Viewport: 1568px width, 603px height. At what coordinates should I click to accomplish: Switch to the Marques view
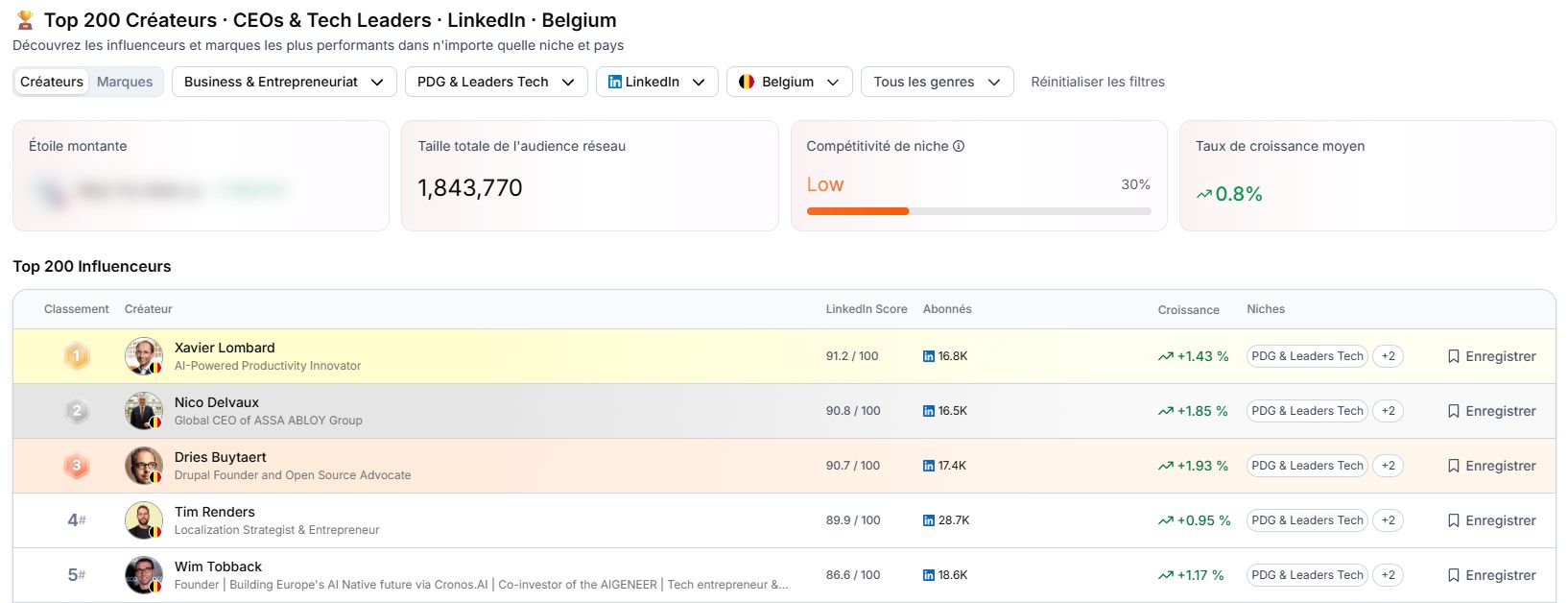[125, 82]
